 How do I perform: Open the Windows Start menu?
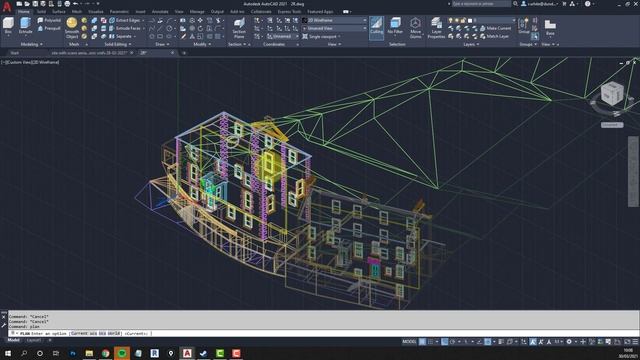[7, 353]
